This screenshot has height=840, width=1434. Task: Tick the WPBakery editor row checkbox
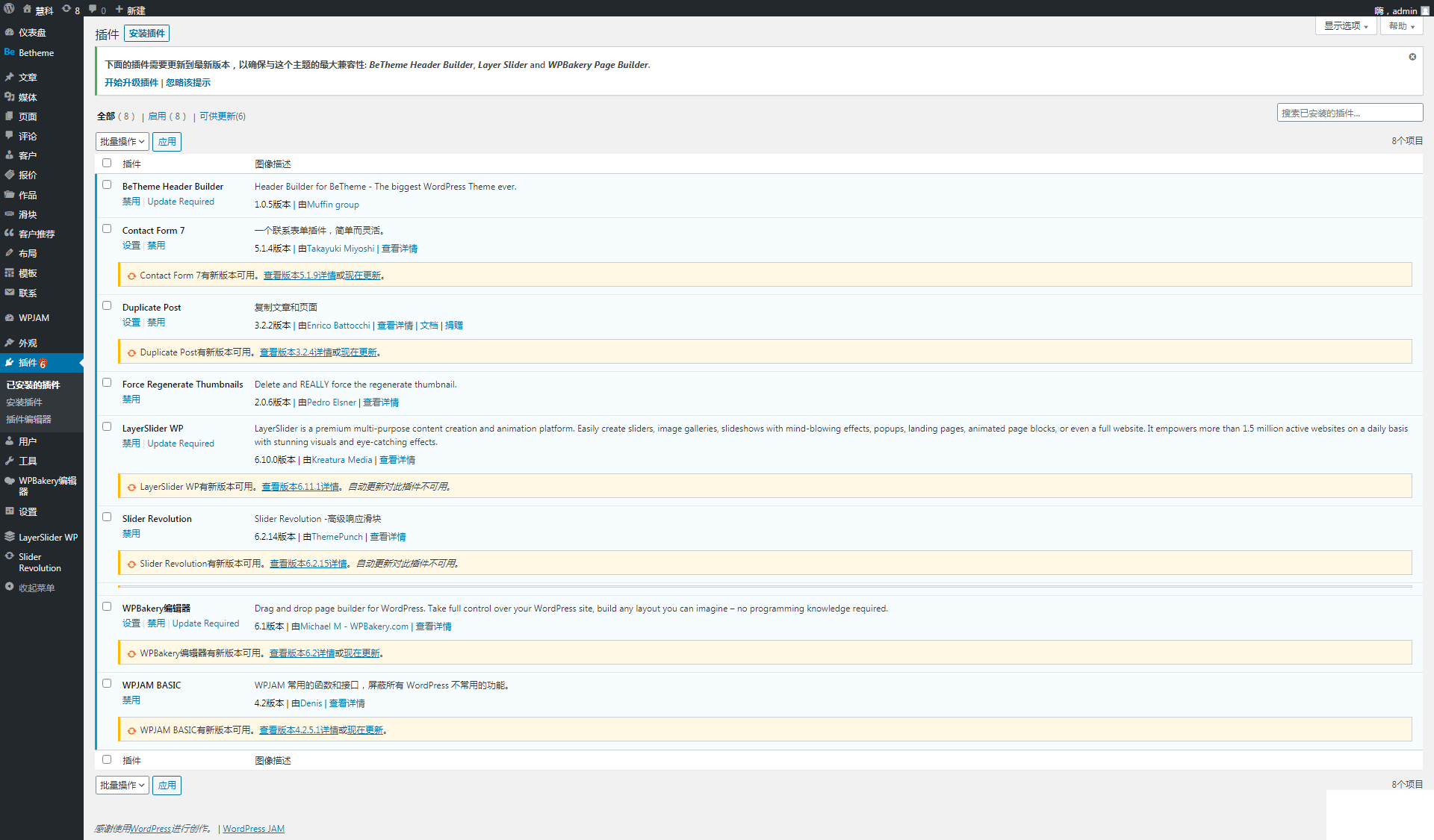point(107,606)
